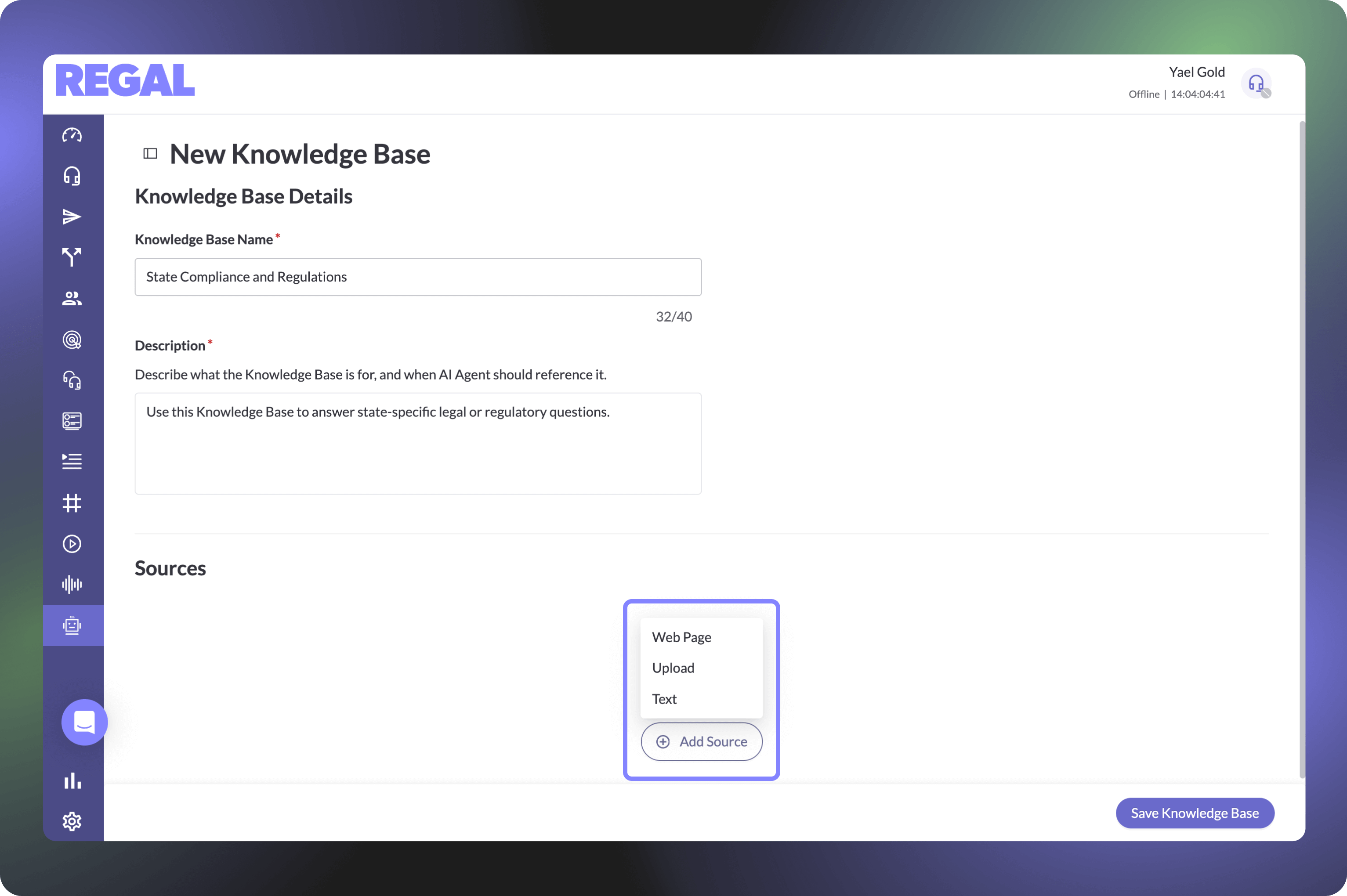The image size is (1347, 896).
Task: Click the Yael Gold user name
Action: tap(1197, 72)
